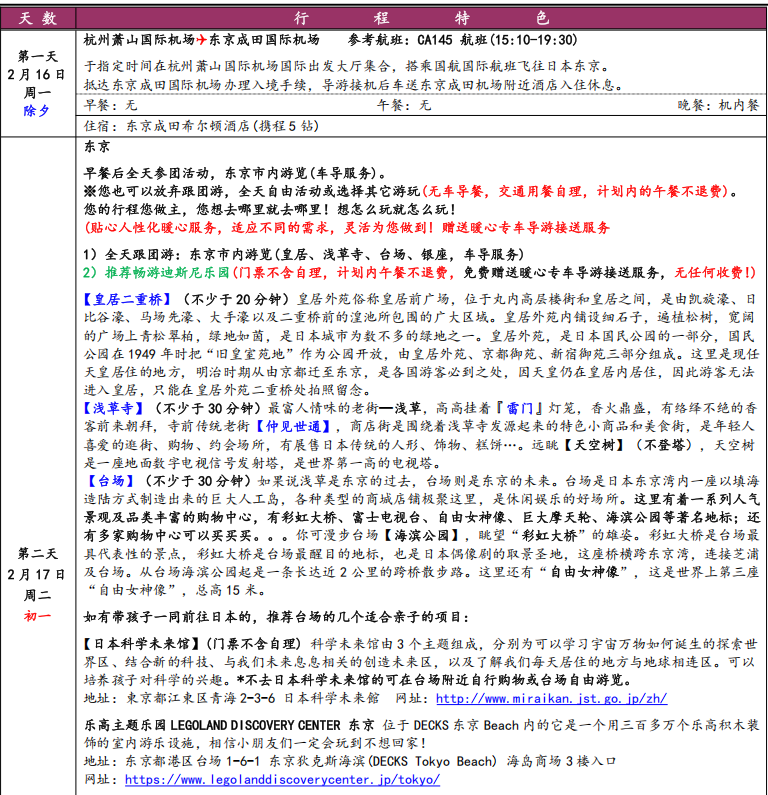The image size is (768, 795).
Task: Click the 晚餐：机内餐 dinner cell
Action: click(x=718, y=105)
